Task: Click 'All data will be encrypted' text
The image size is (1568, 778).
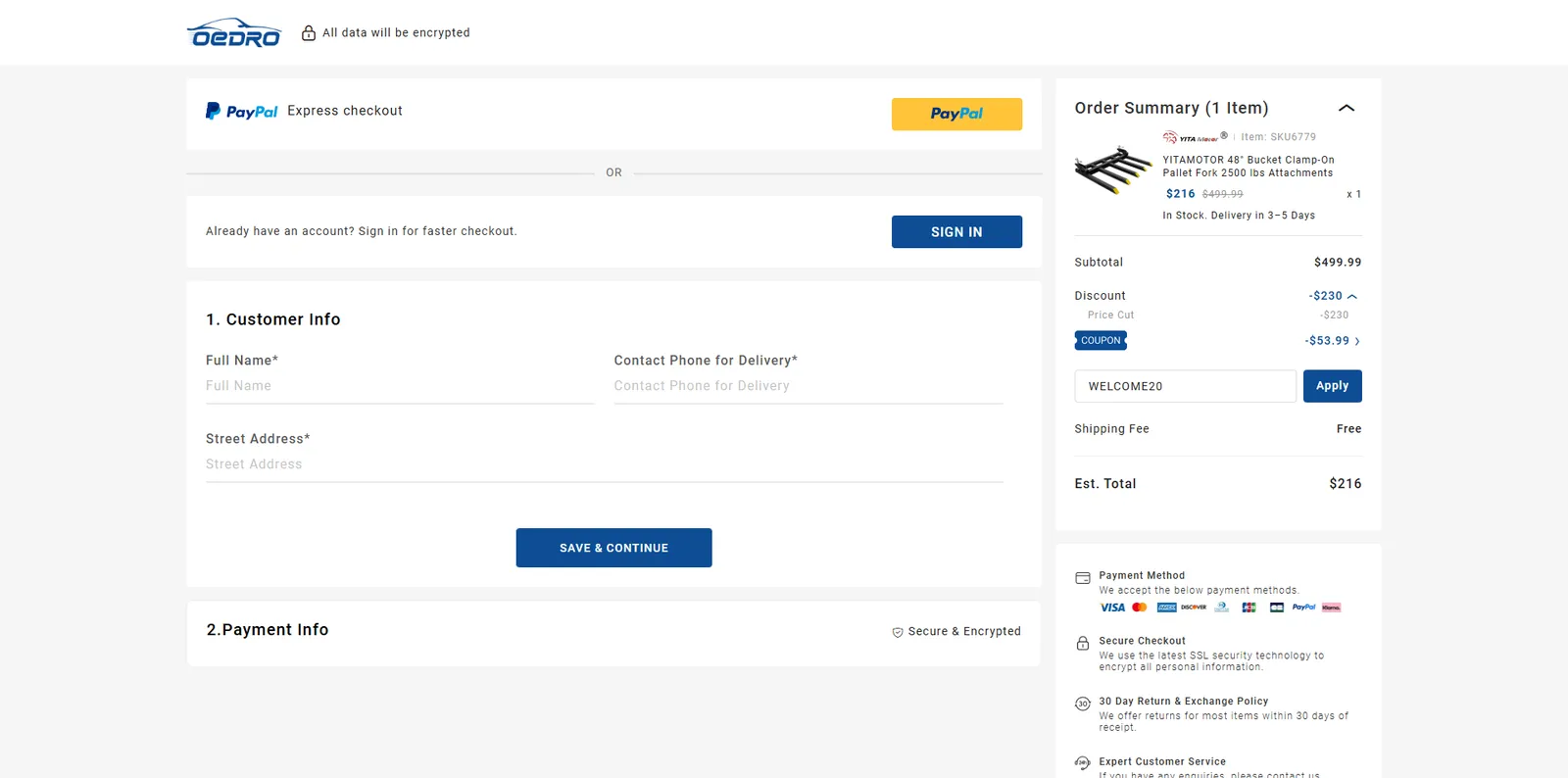Action: click(x=396, y=33)
